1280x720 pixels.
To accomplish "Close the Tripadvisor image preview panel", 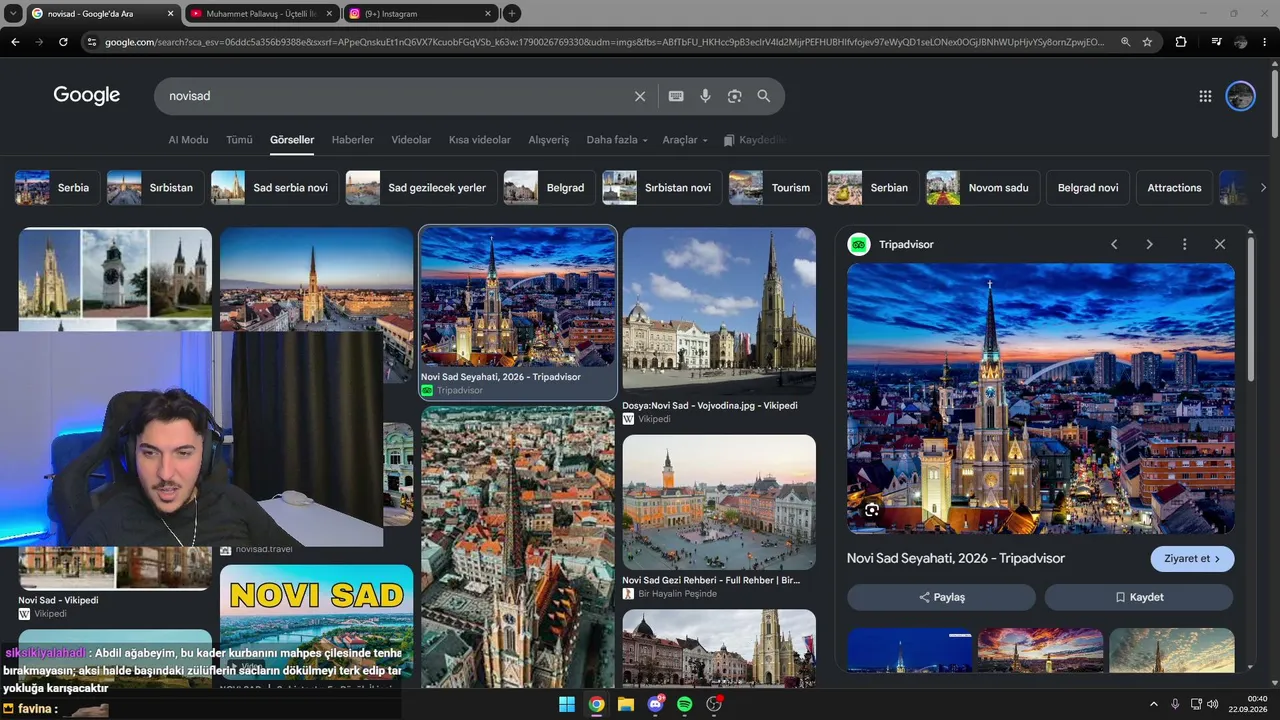I will tap(1219, 244).
